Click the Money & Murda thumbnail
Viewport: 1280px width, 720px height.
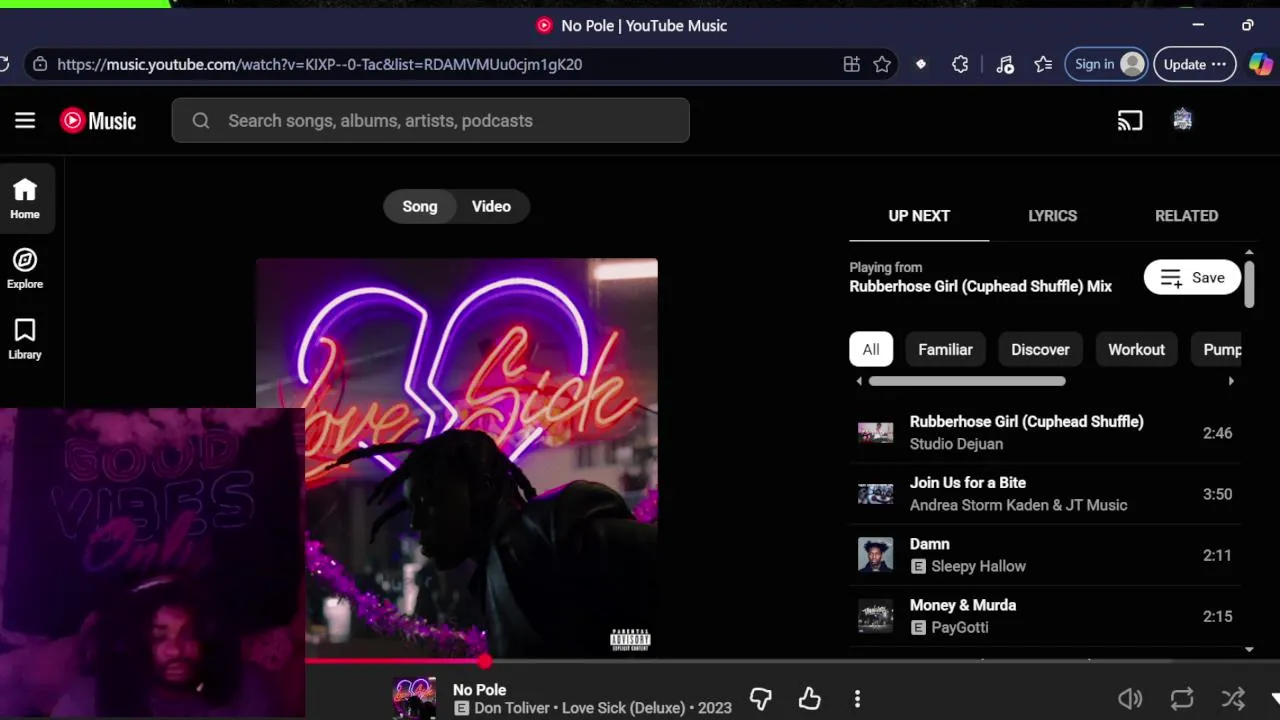875,616
